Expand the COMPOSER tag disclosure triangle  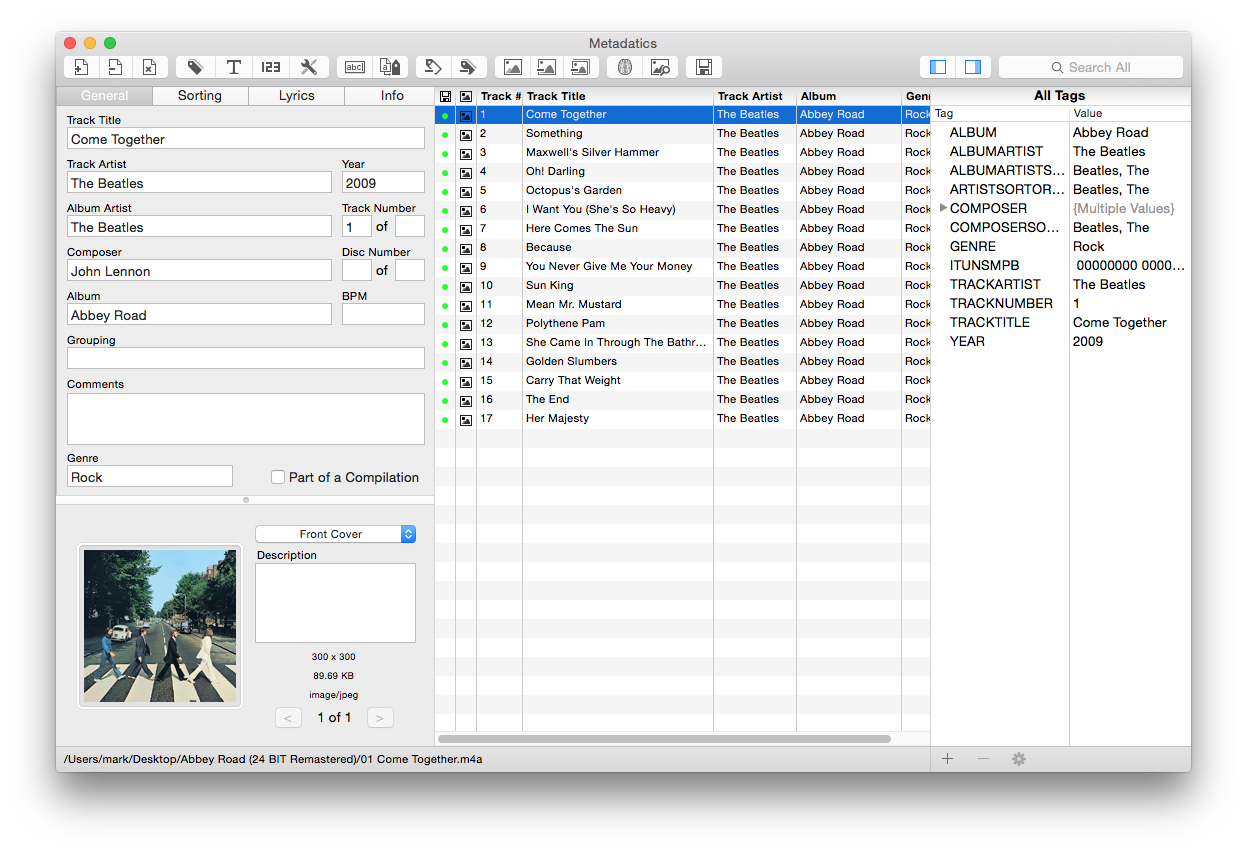pos(943,208)
